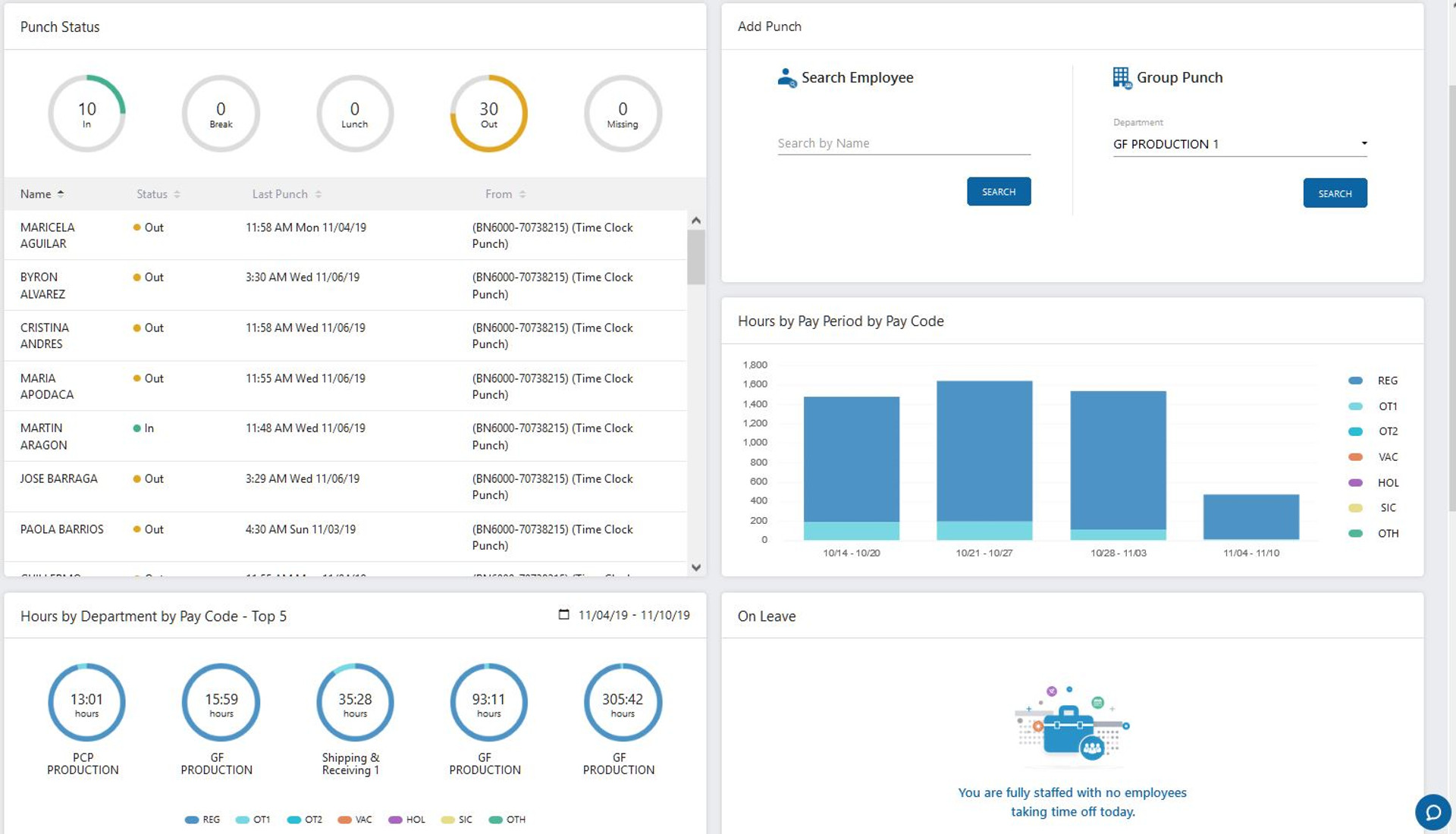Image resolution: width=1456 pixels, height=834 pixels.
Task: Click the PCP PRODUCTION hours donut
Action: (x=86, y=702)
